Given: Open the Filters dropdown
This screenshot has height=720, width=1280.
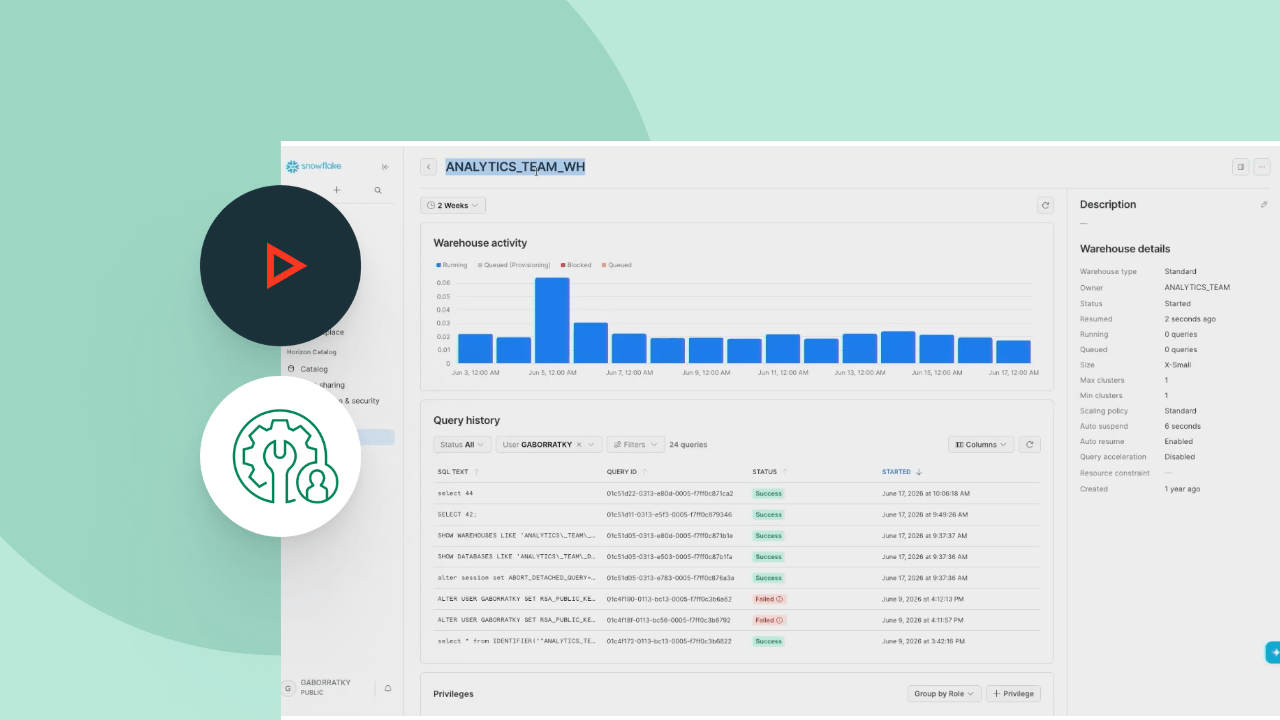Looking at the screenshot, I should pyautogui.click(x=636, y=444).
